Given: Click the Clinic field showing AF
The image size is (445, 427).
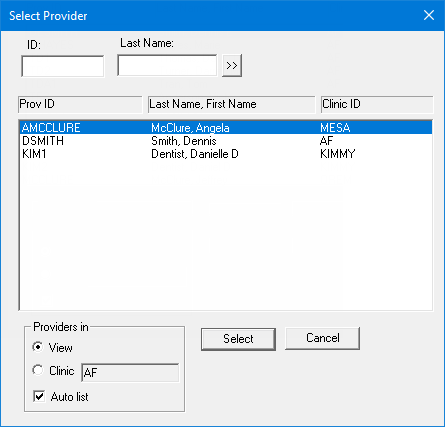Looking at the screenshot, I should pyautogui.click(x=130, y=372).
